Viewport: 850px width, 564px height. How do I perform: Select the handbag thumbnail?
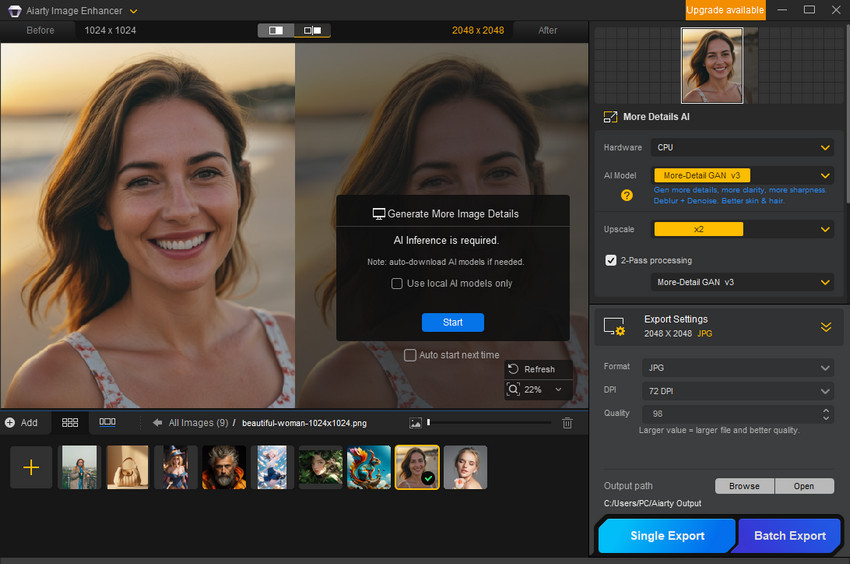[127, 467]
